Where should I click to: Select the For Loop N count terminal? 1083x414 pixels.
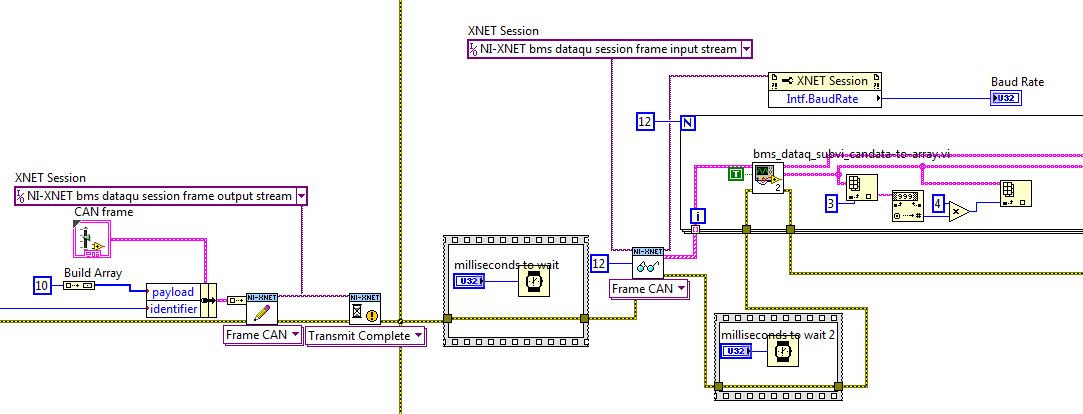pyautogui.click(x=689, y=123)
